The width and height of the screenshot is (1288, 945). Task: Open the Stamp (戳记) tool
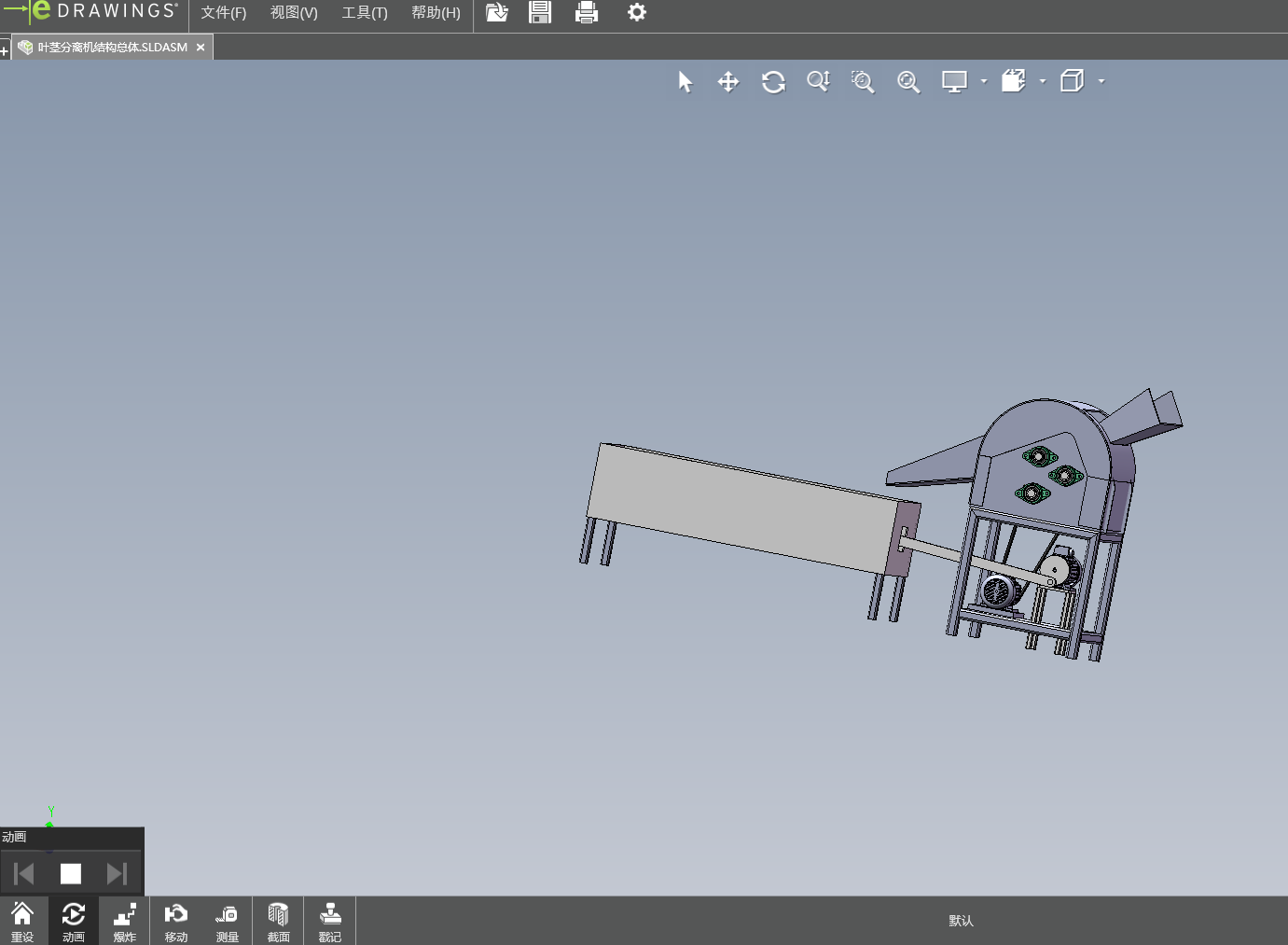point(329,922)
